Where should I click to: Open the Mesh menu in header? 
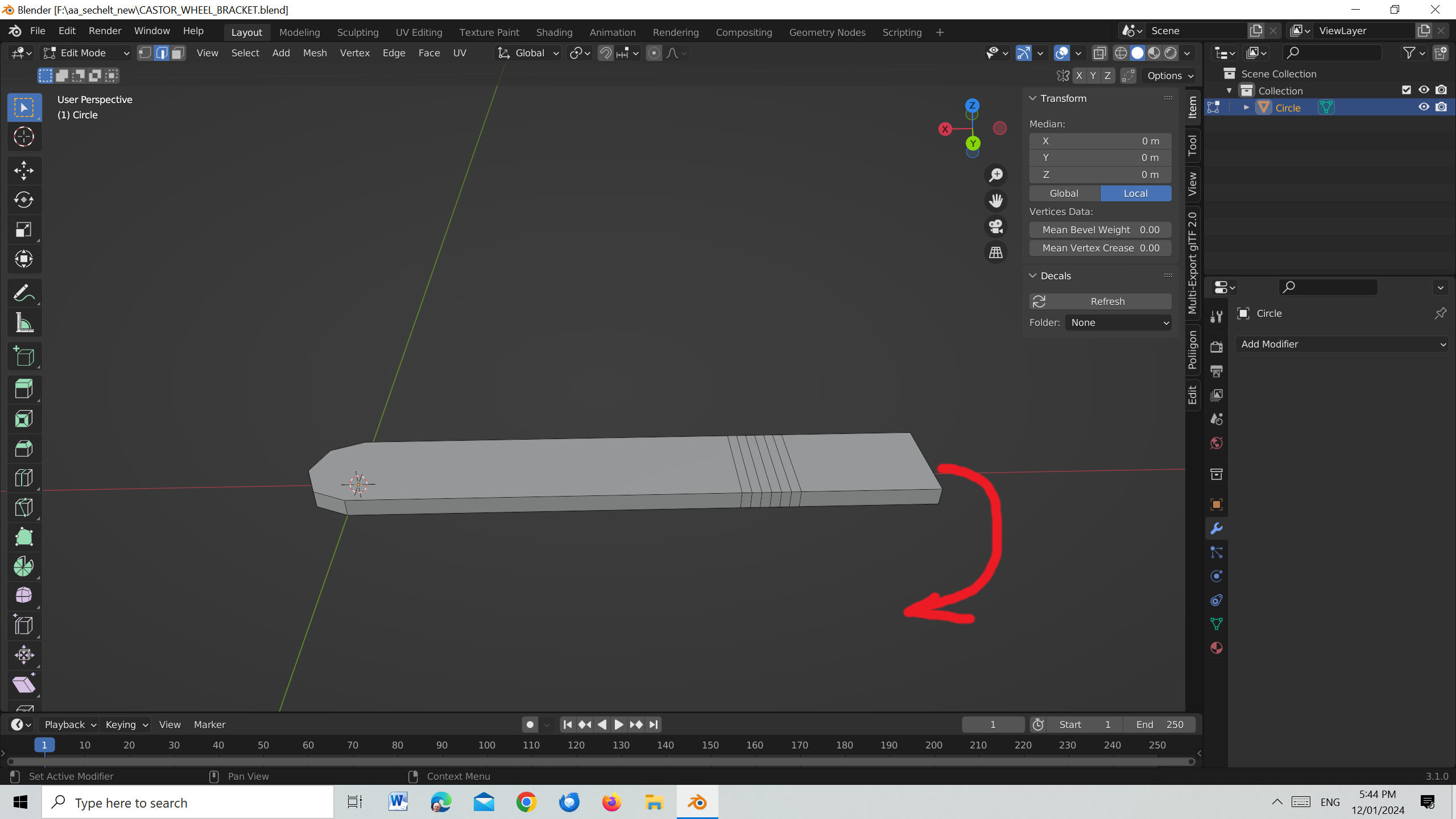[x=314, y=52]
